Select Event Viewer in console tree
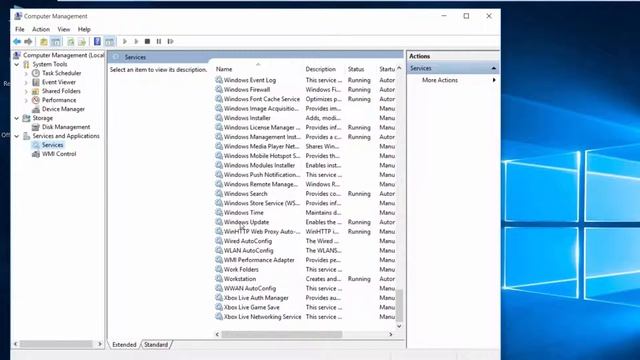This screenshot has width=640, height=360. click(x=59, y=82)
